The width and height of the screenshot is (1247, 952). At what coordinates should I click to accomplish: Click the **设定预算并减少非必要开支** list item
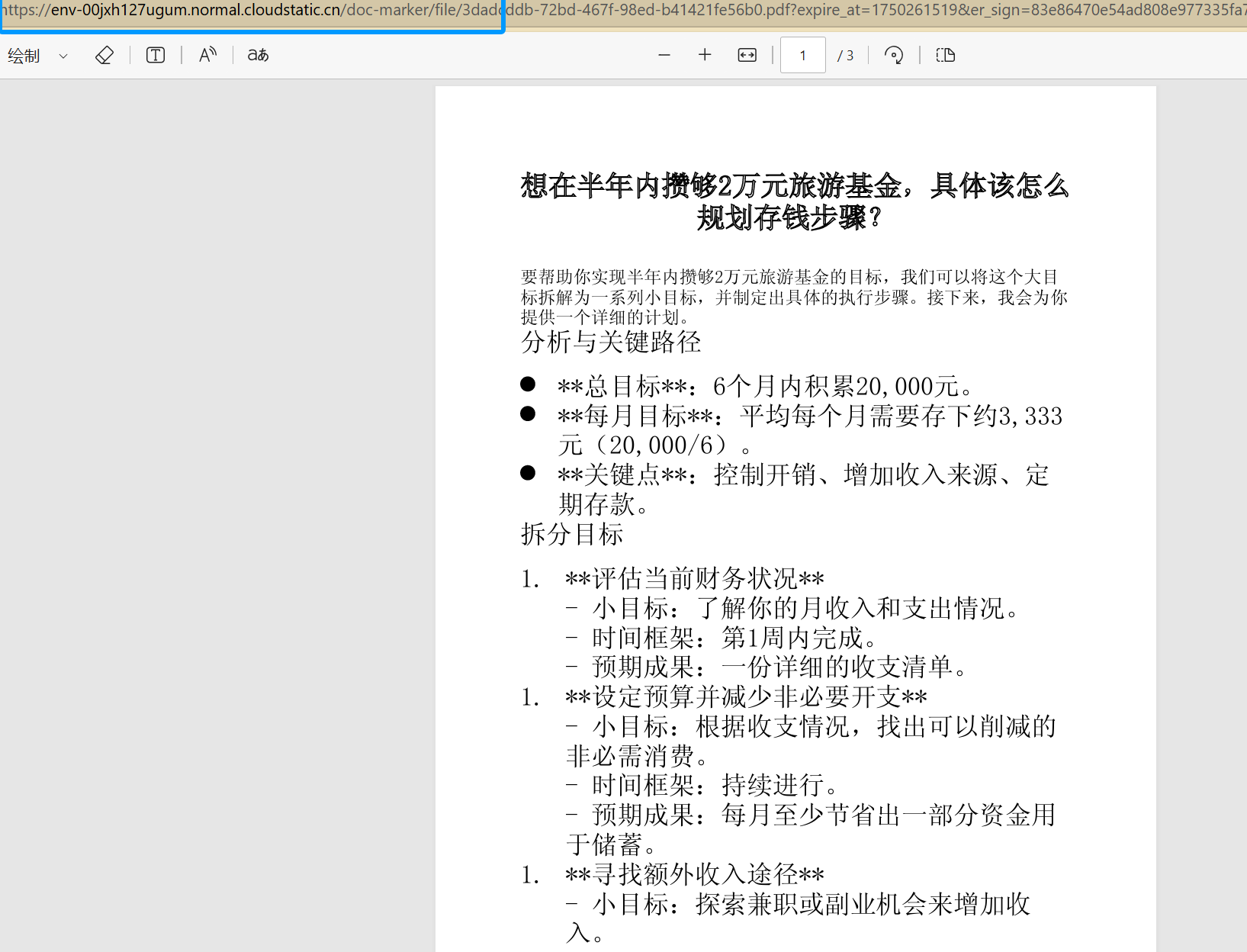point(746,697)
